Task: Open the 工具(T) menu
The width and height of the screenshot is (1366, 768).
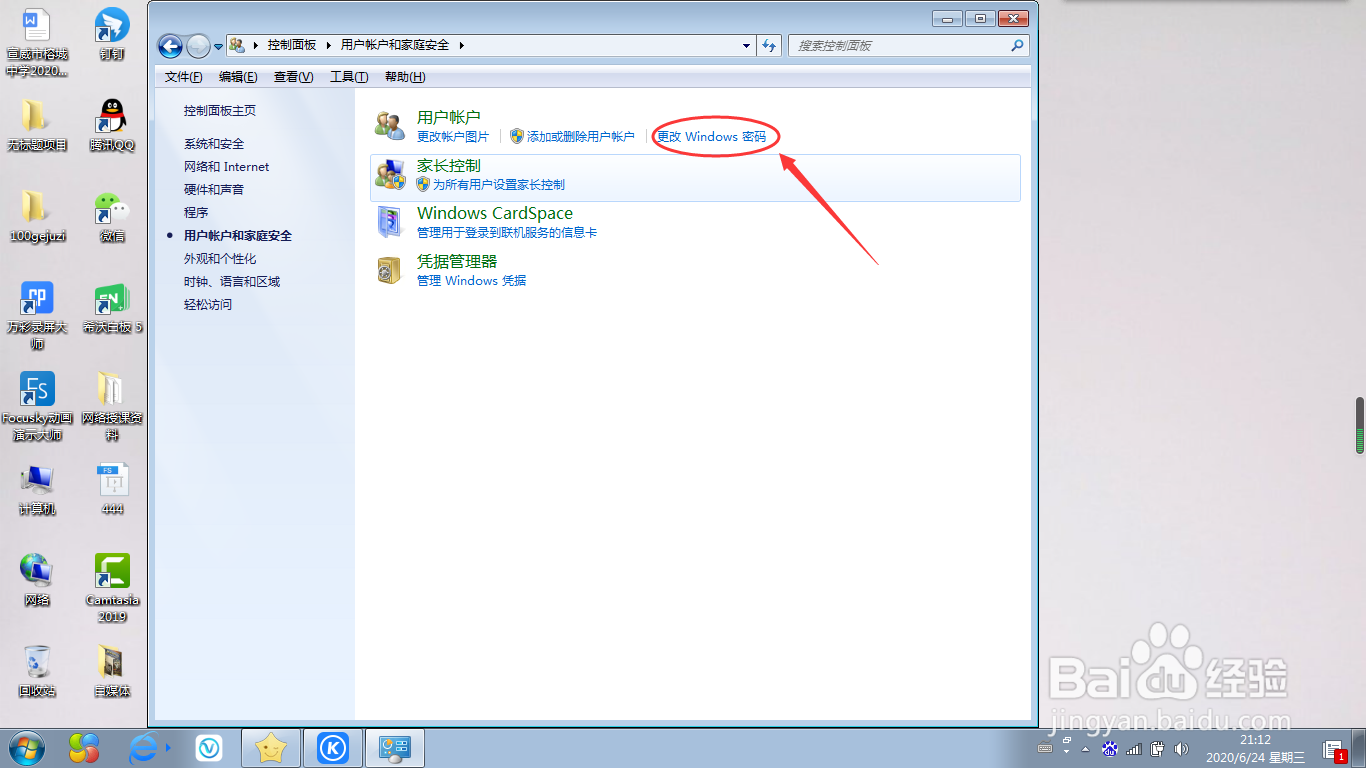Action: point(349,77)
